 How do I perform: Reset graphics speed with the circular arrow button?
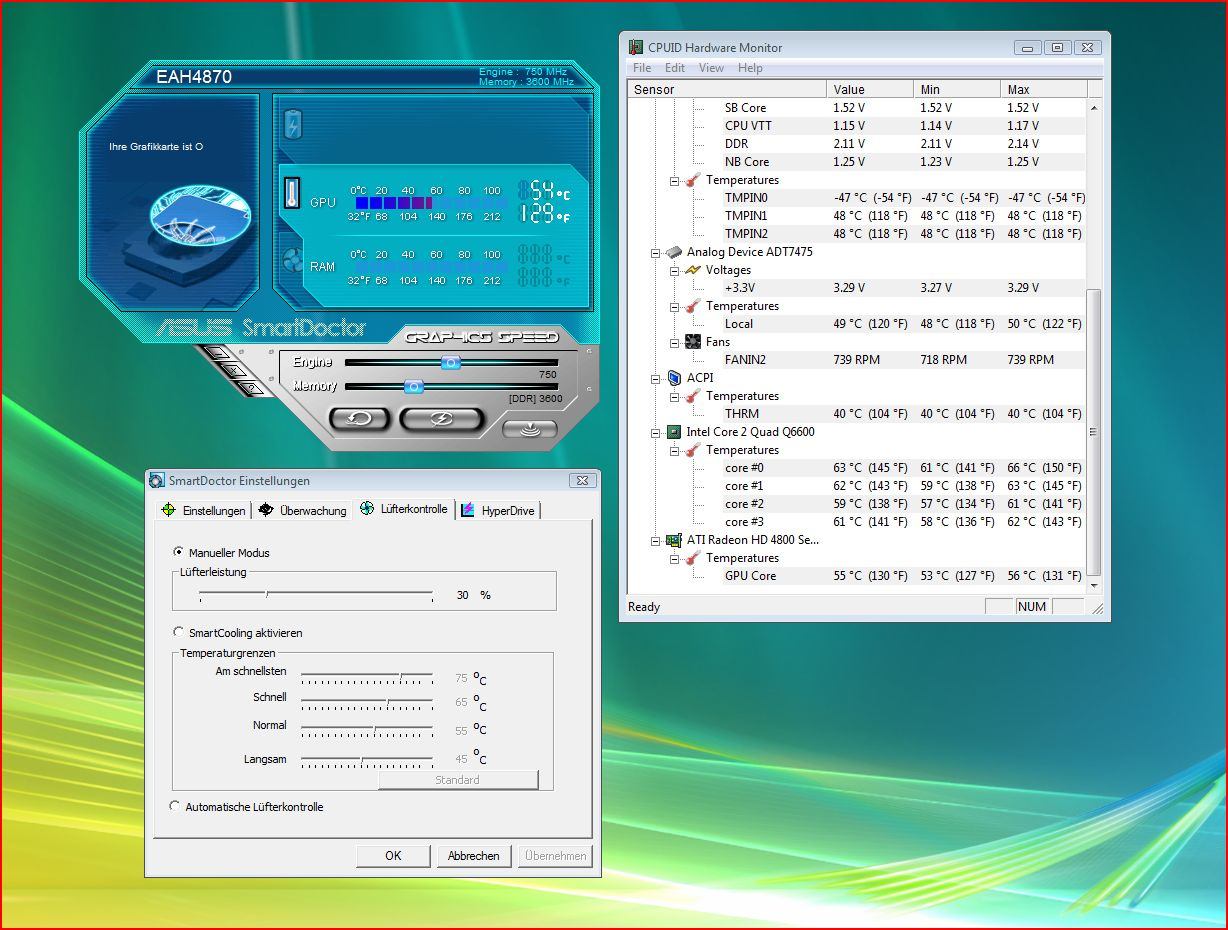coord(358,419)
